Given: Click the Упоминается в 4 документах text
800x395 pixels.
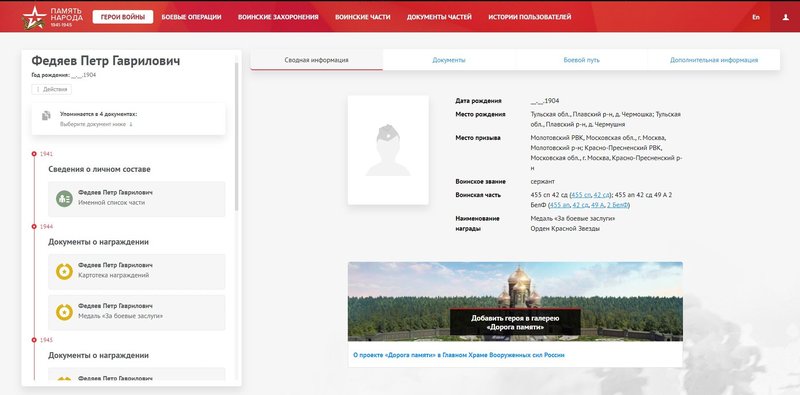Looking at the screenshot, I should 98,114.
